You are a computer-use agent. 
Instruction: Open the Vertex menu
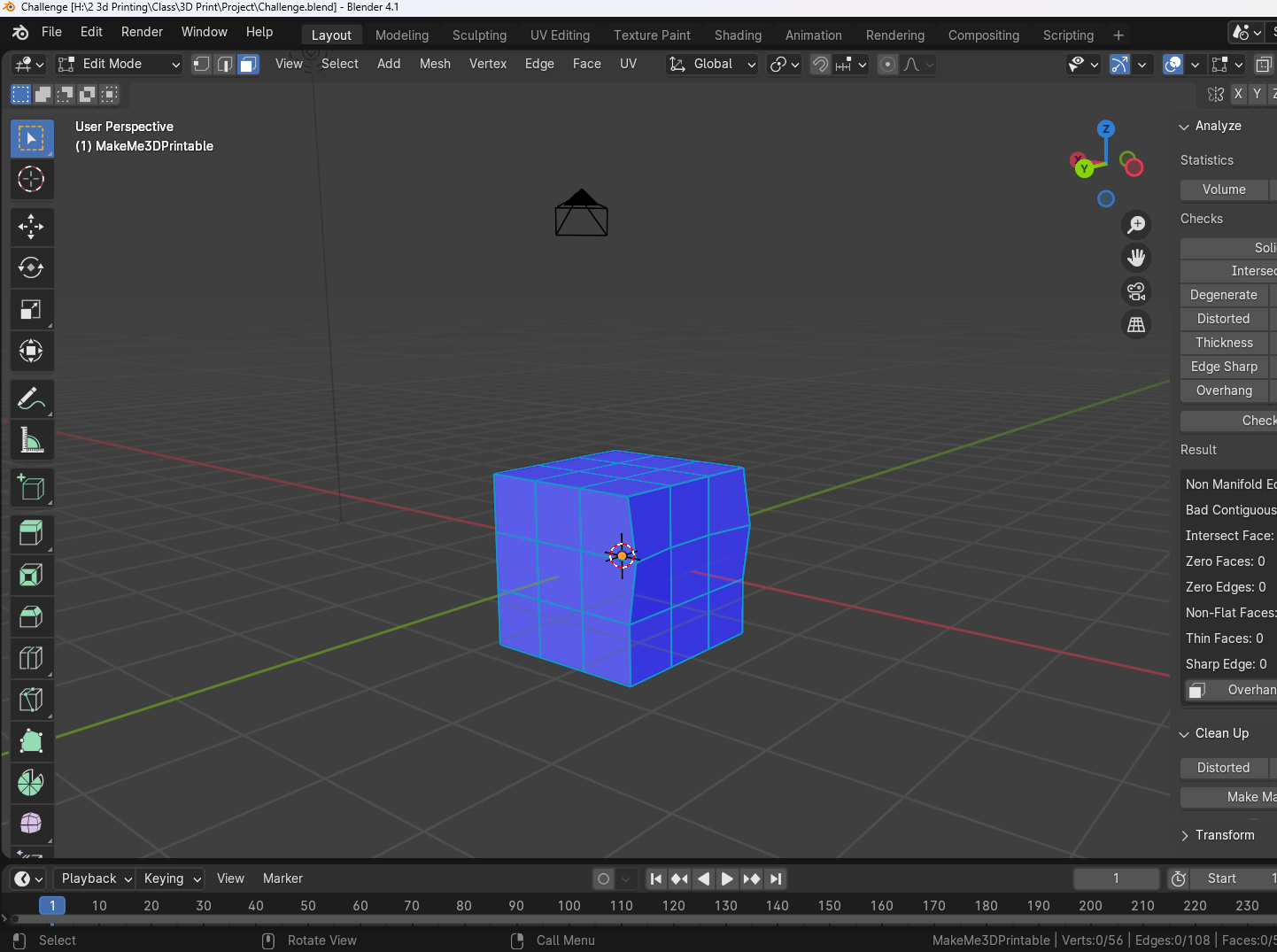click(x=488, y=65)
